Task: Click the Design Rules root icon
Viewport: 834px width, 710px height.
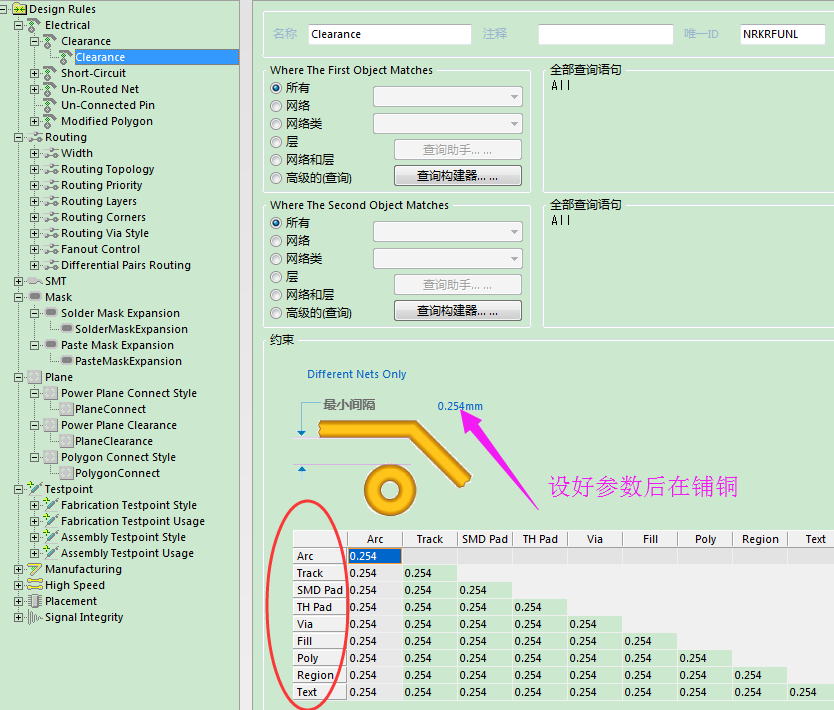Action: (19, 9)
